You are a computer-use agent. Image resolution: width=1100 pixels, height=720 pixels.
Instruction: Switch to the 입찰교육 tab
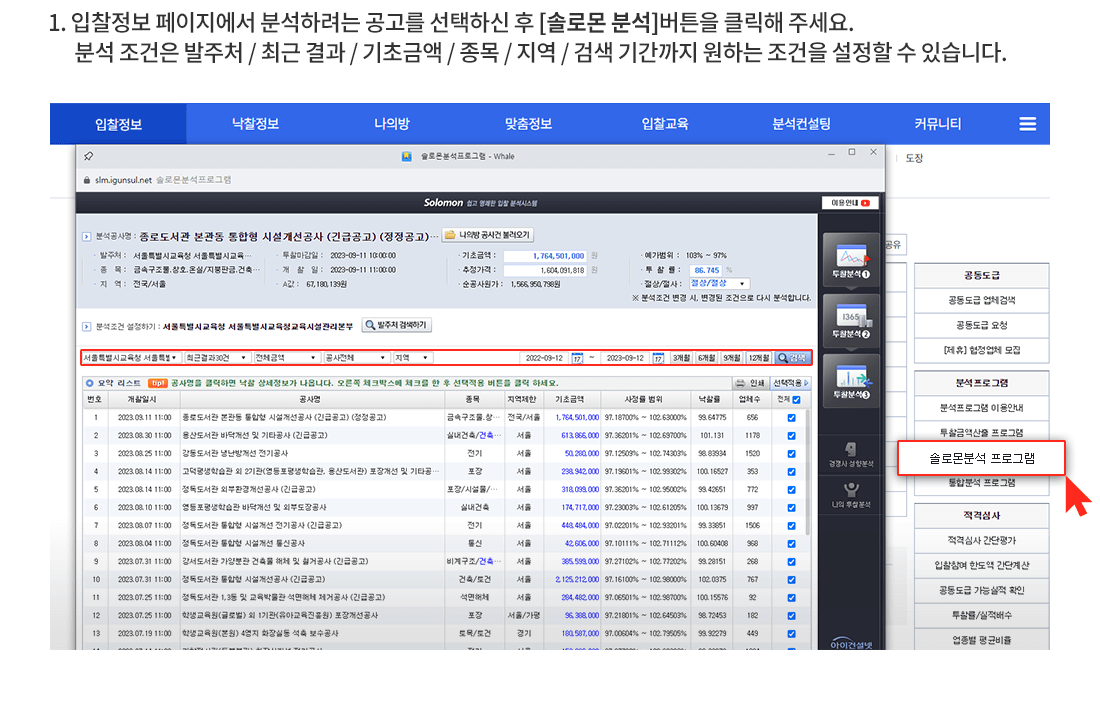pyautogui.click(x=664, y=124)
